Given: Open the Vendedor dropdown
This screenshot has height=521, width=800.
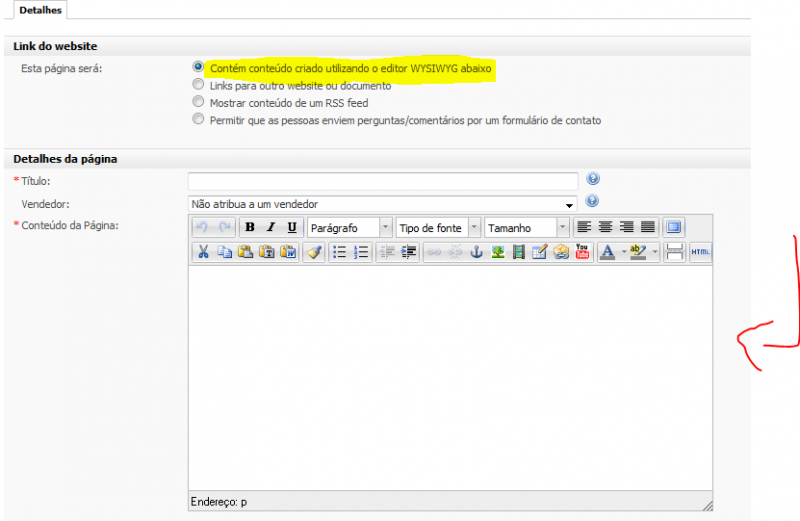Looking at the screenshot, I should pos(383,204).
